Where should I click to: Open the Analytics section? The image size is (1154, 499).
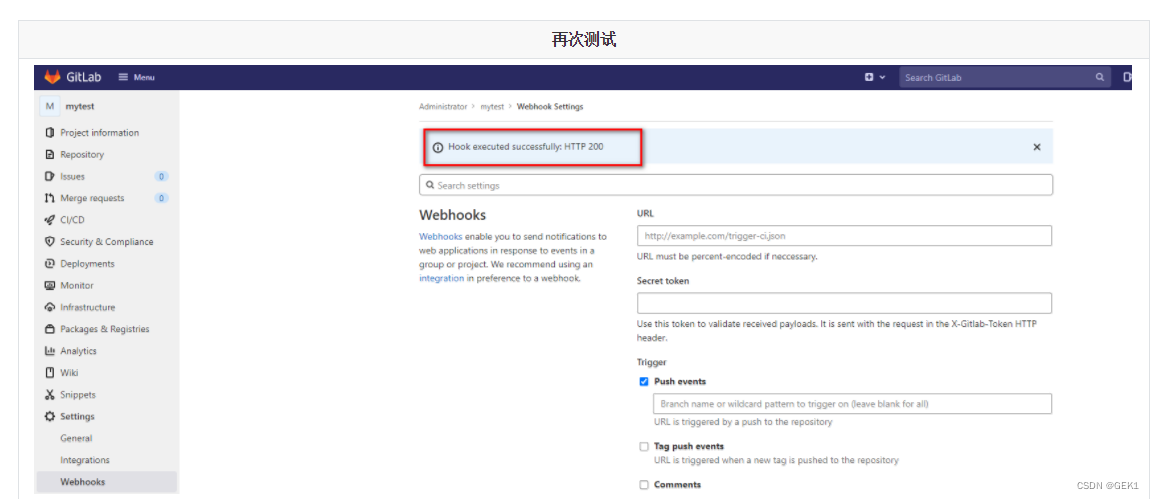coord(78,351)
